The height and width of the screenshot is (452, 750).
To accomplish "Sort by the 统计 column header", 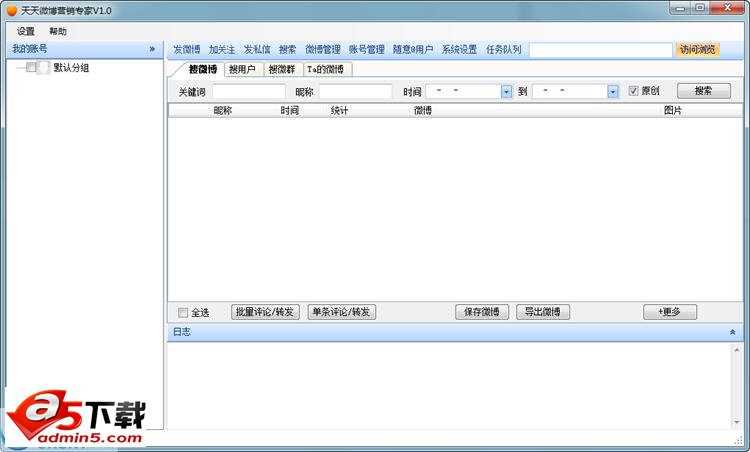I will click(x=339, y=110).
